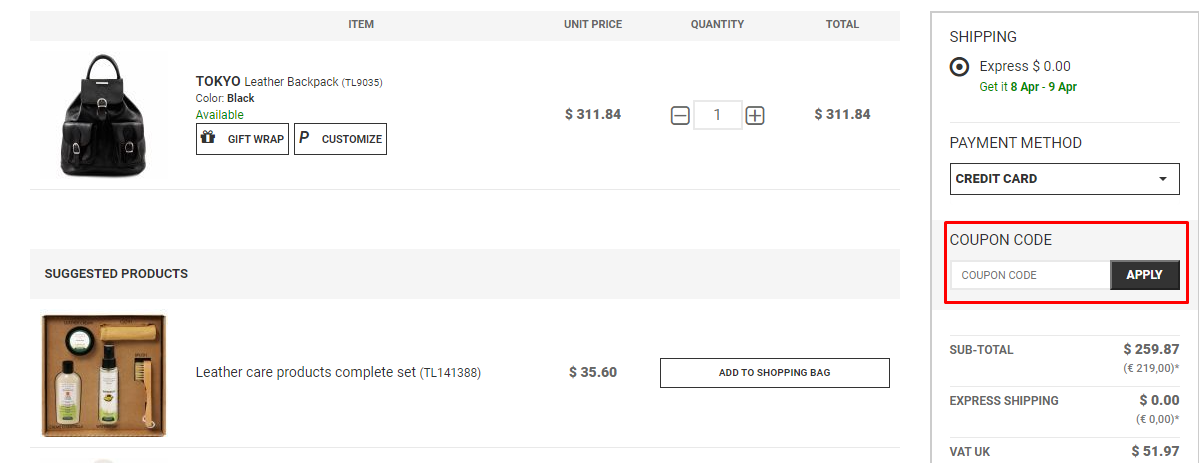Screen dimensions: 1199x463
Task: Click the Unit Price column header
Action: tap(593, 24)
